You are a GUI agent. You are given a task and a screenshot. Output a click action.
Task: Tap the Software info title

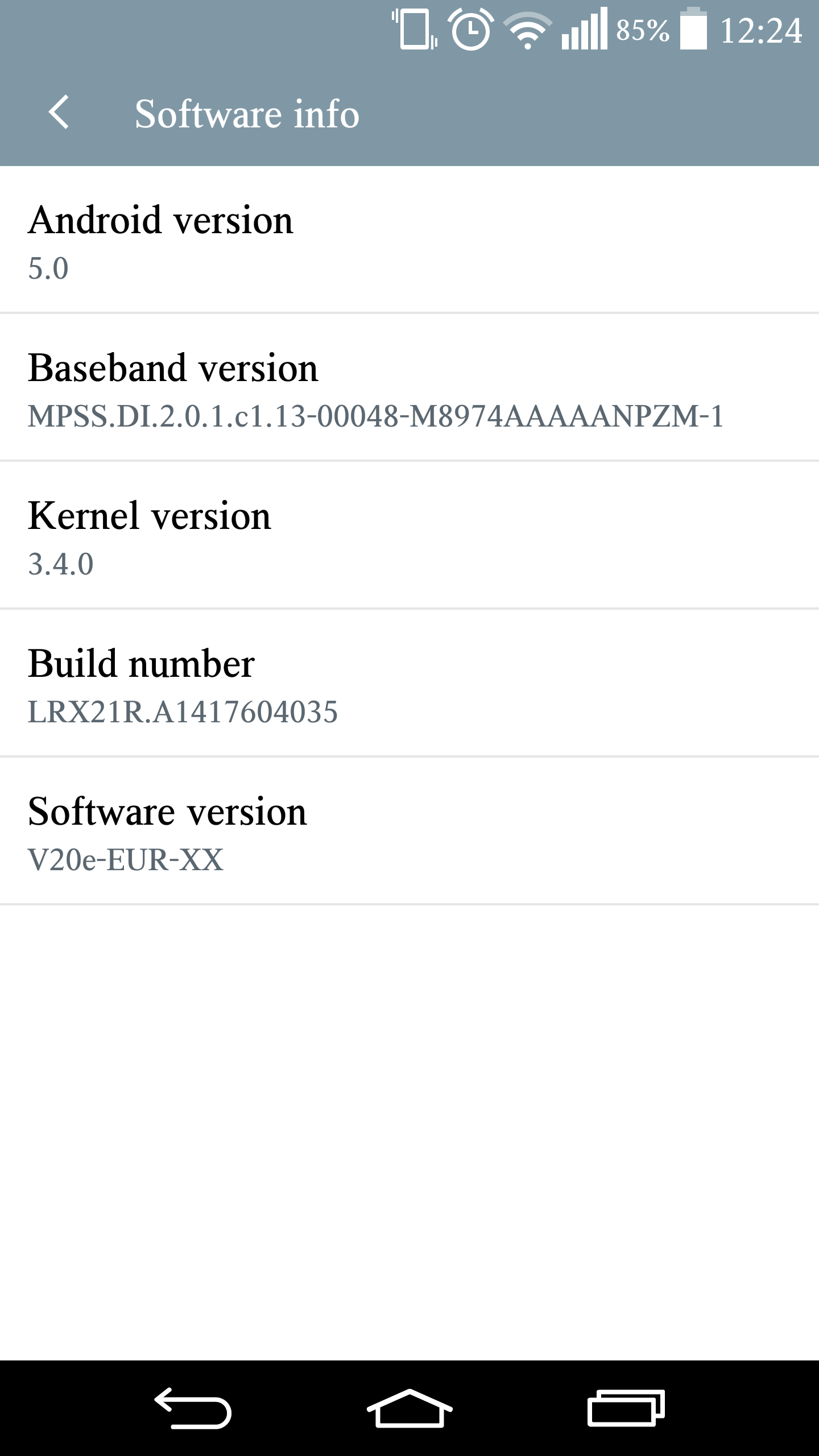click(247, 114)
